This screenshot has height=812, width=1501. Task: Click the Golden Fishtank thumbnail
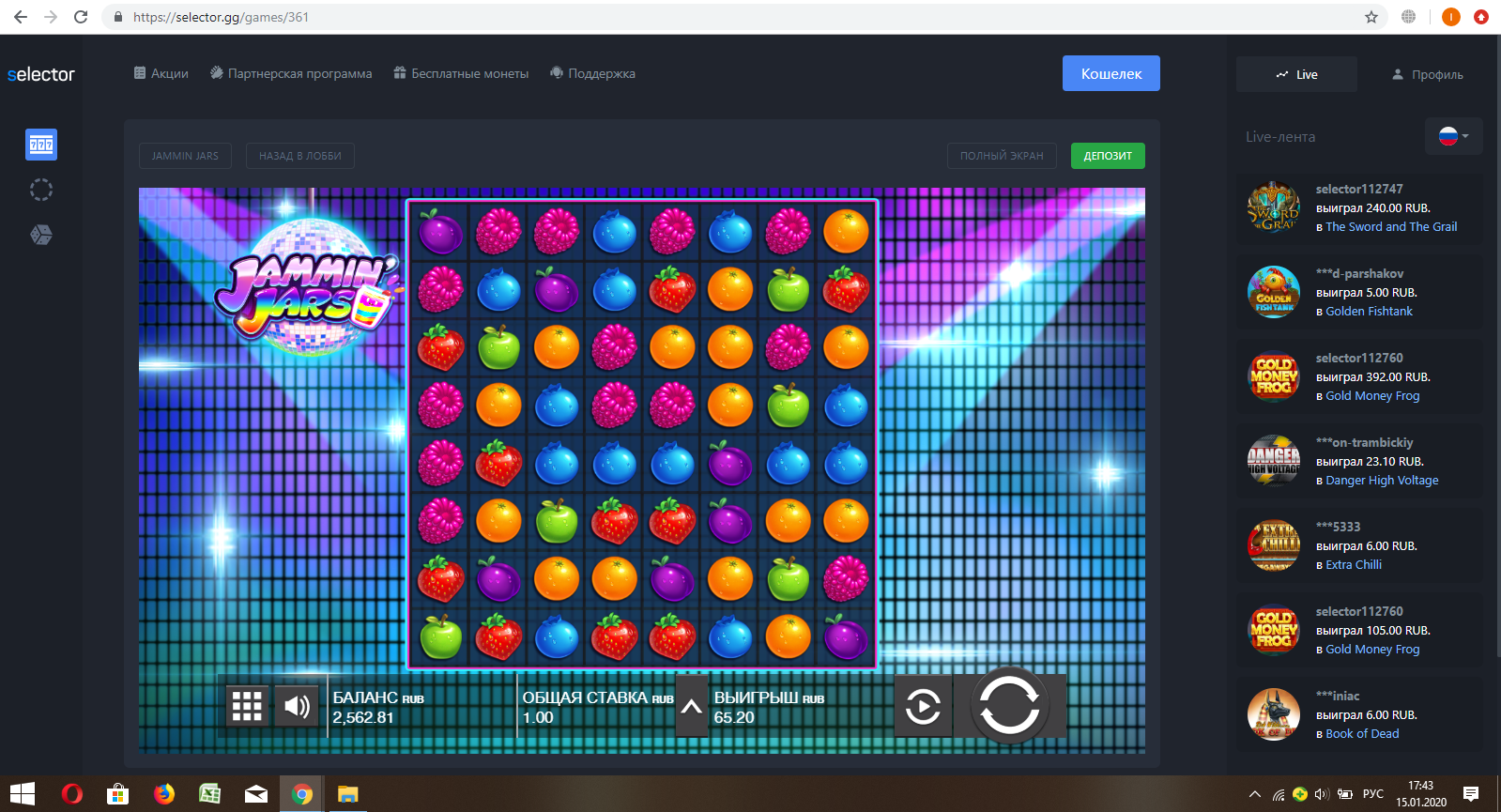click(1274, 292)
